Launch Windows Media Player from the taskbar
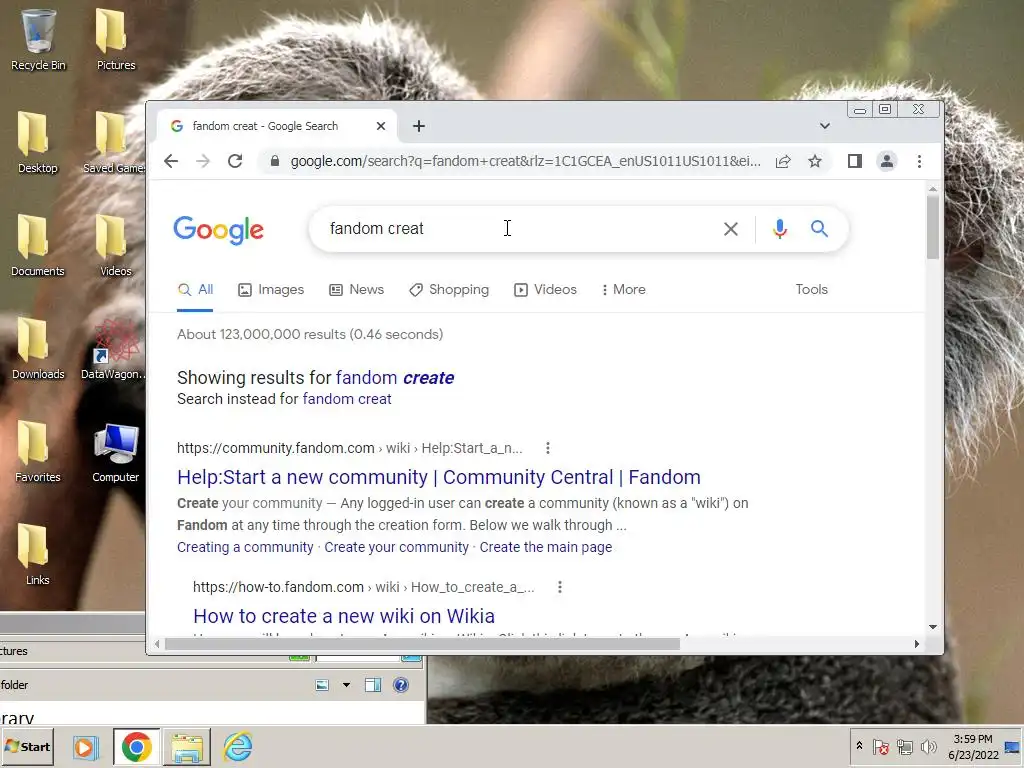Screen dimensions: 1024x768 85,747
